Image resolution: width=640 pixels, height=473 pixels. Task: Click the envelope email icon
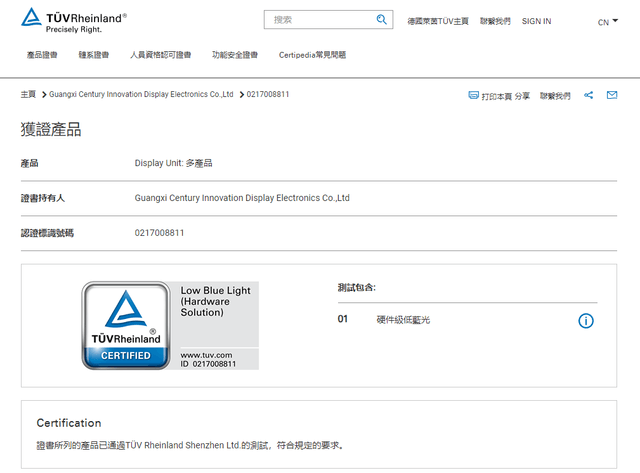tap(612, 95)
